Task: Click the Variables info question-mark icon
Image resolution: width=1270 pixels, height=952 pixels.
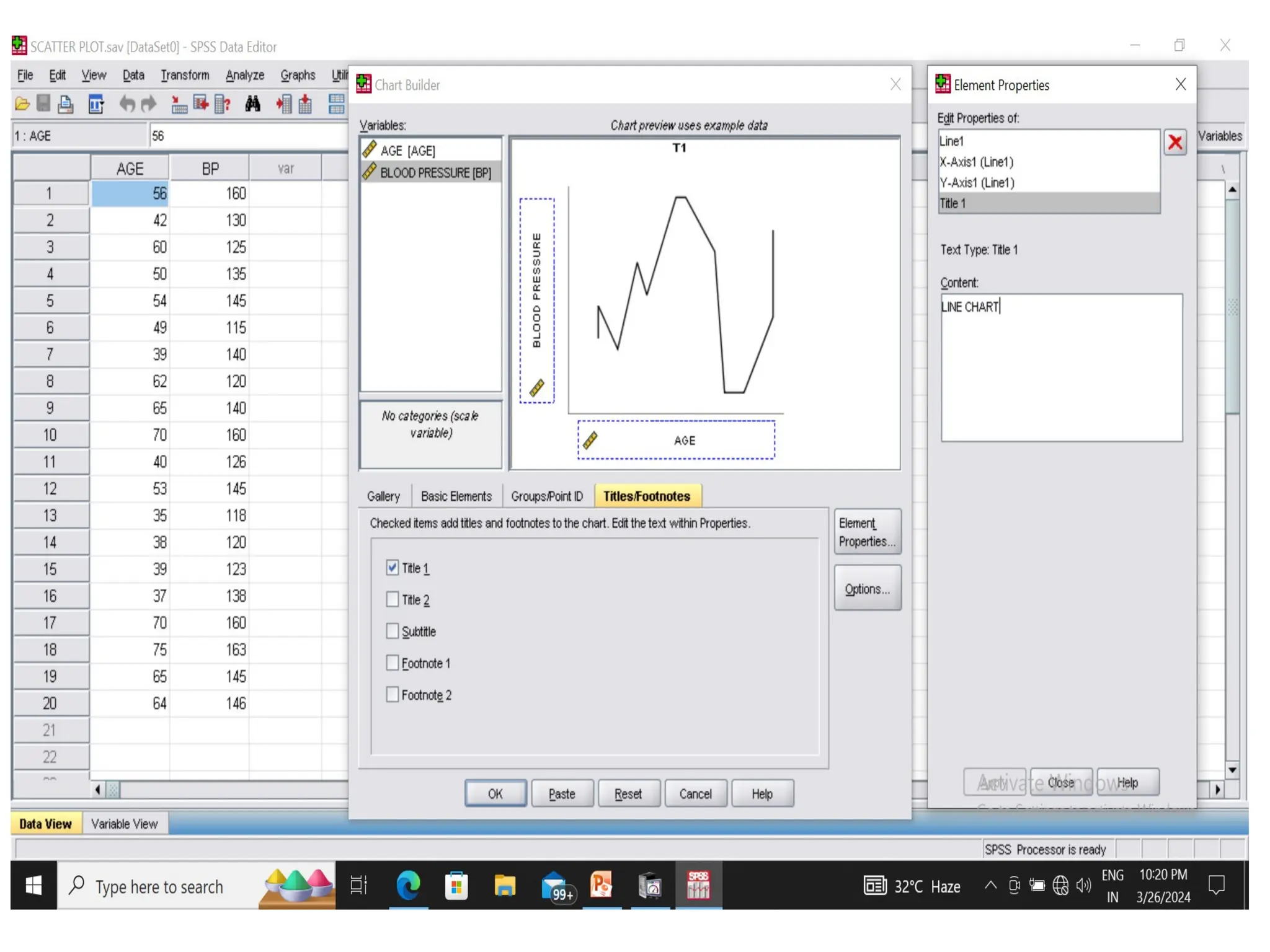Action: pyautogui.click(x=223, y=104)
